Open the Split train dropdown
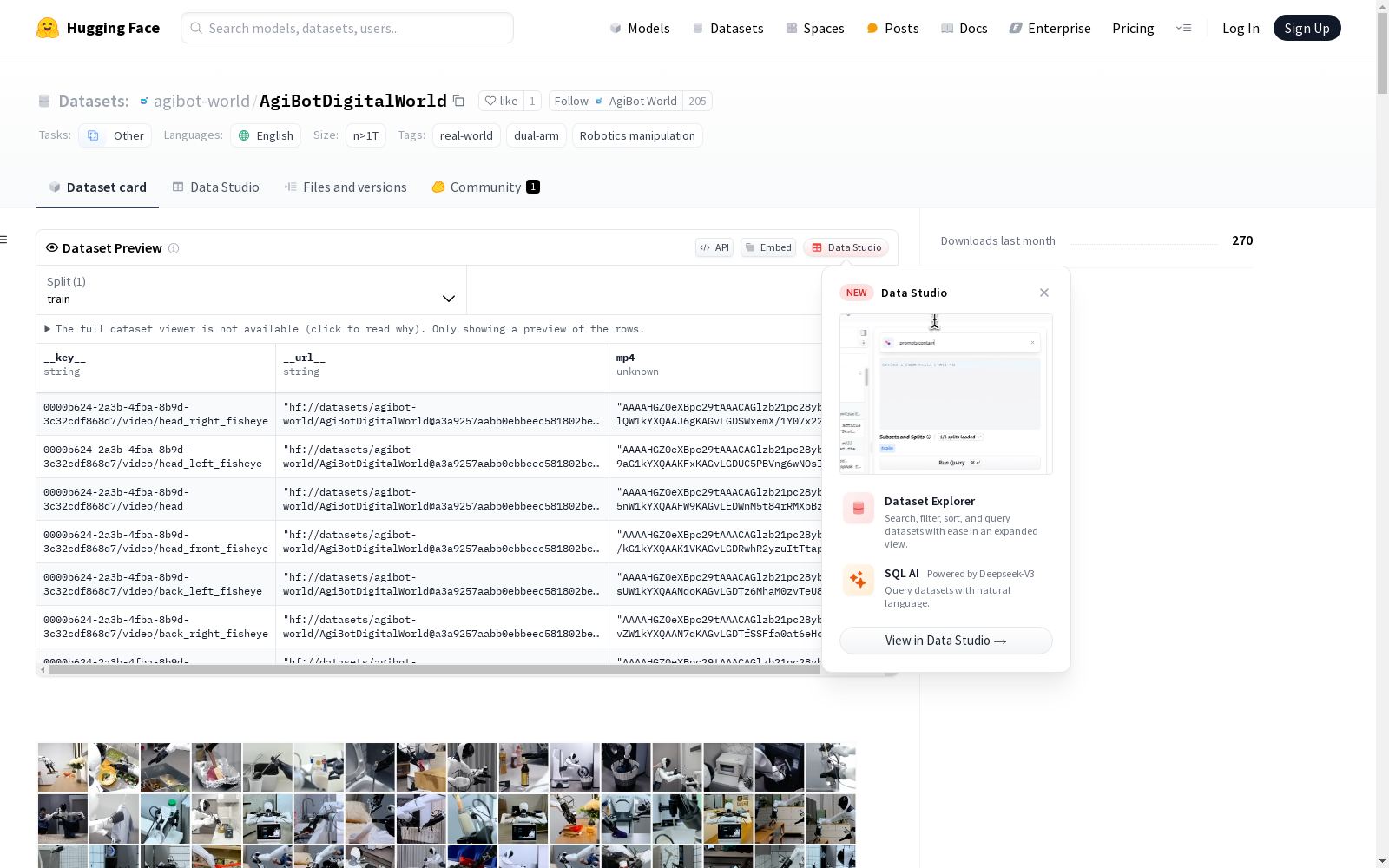The image size is (1389, 868). pos(251,290)
